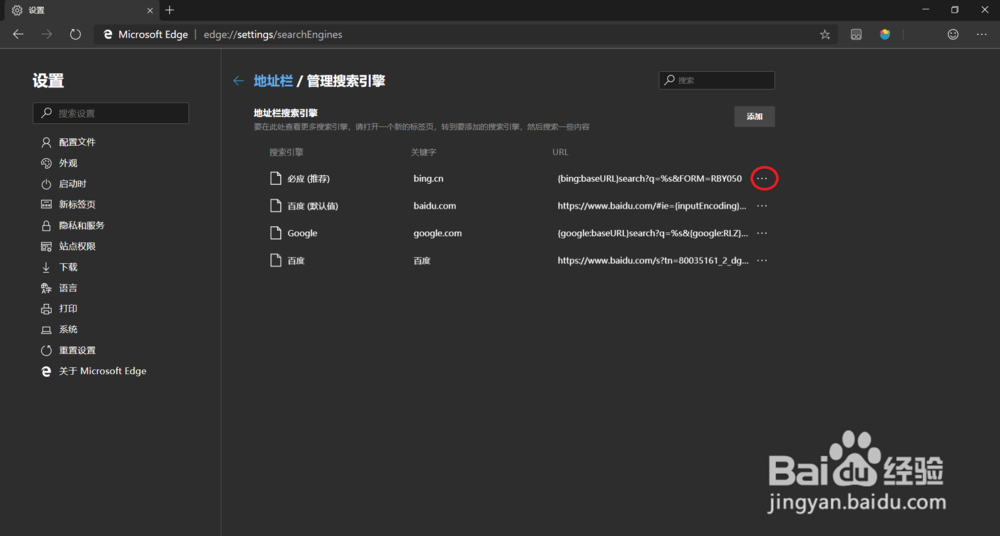The height and width of the screenshot is (536, 1000).
Task: Click the 必应 (推荐) search engine name
Action: point(308,179)
